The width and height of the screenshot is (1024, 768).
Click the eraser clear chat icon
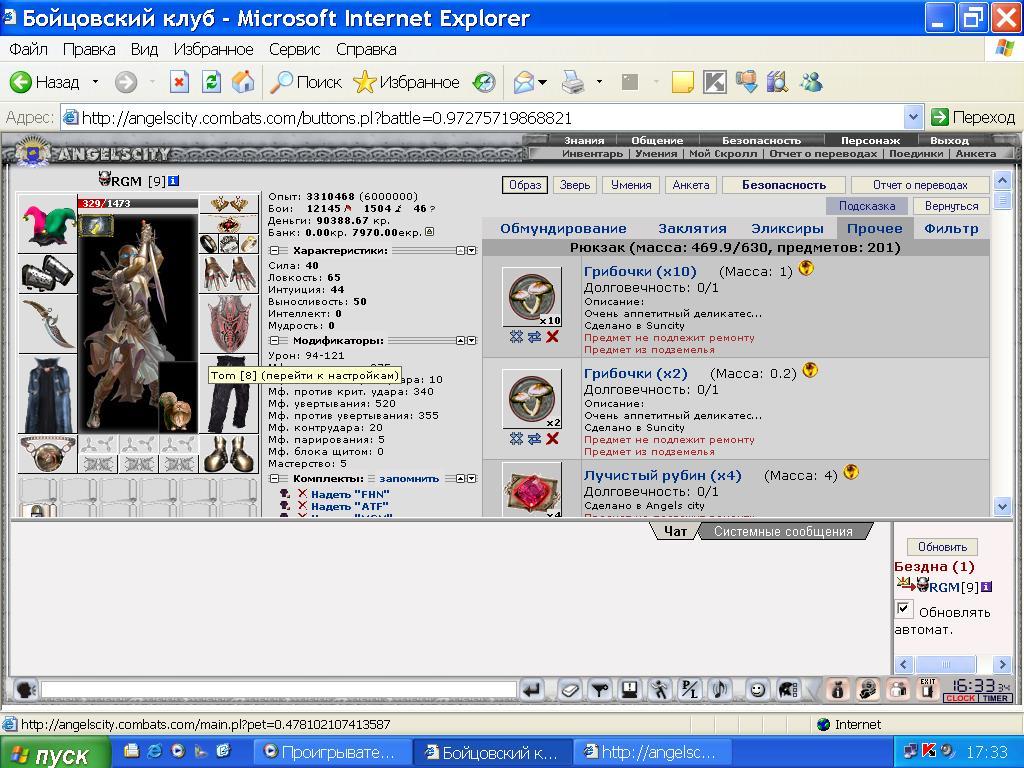click(569, 689)
